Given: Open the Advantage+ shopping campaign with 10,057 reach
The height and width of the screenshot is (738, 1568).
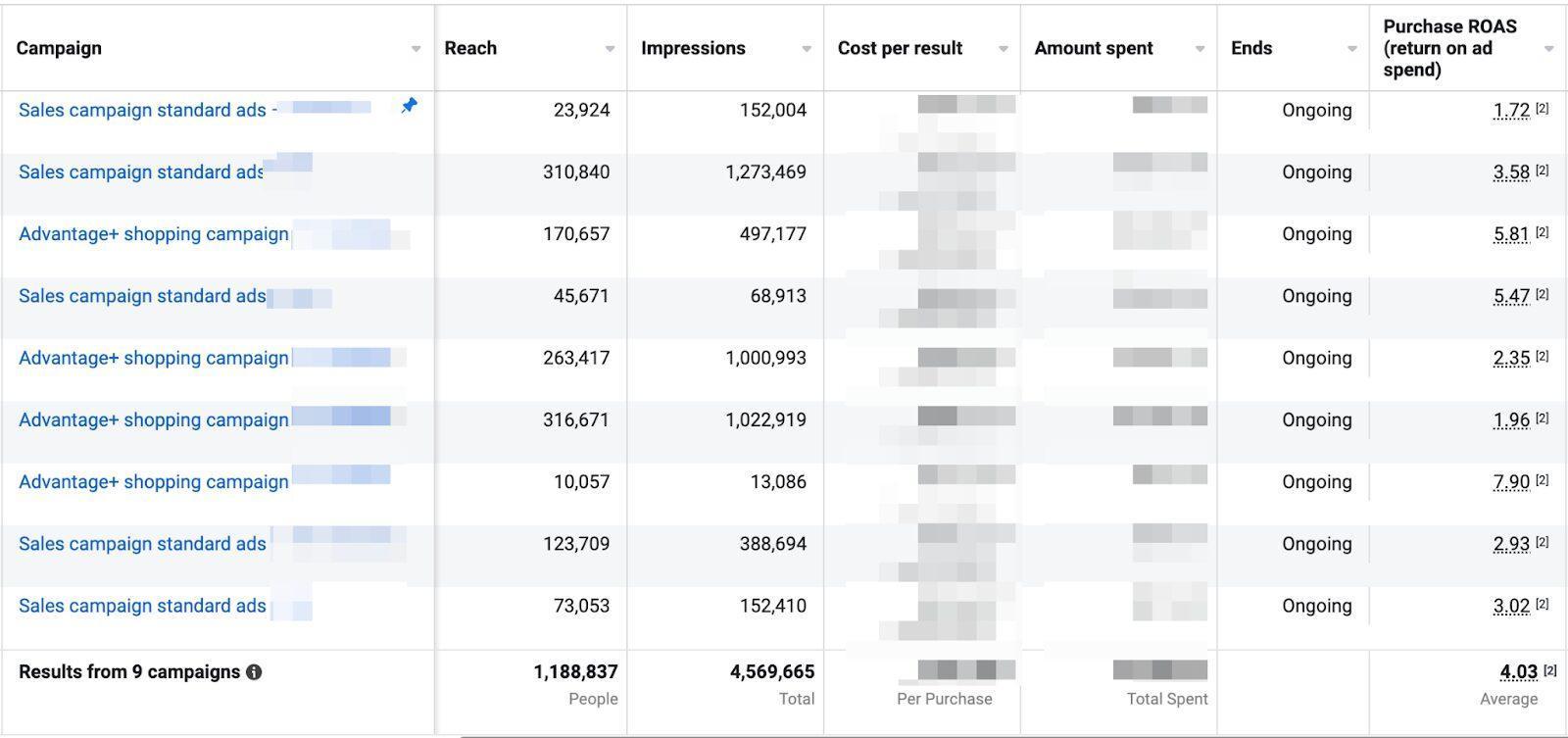Looking at the screenshot, I should click(x=154, y=482).
